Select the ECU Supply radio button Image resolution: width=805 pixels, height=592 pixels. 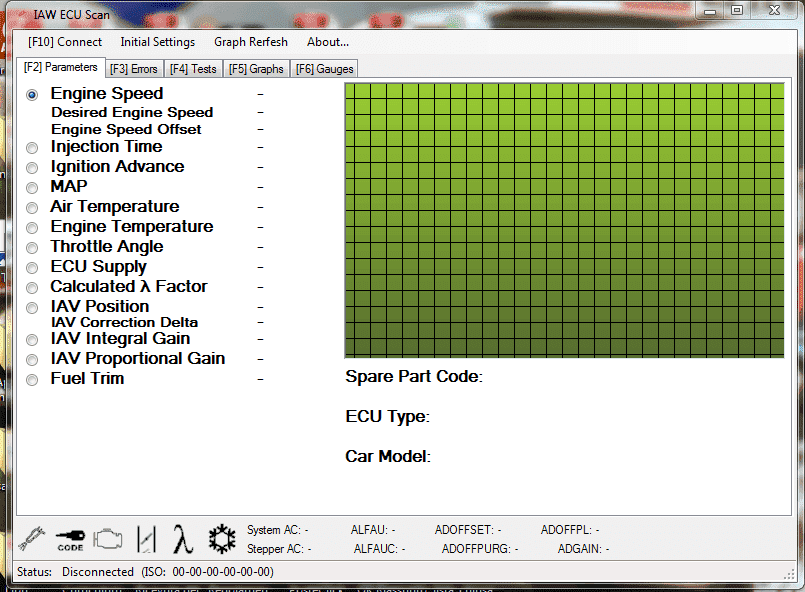[32, 268]
